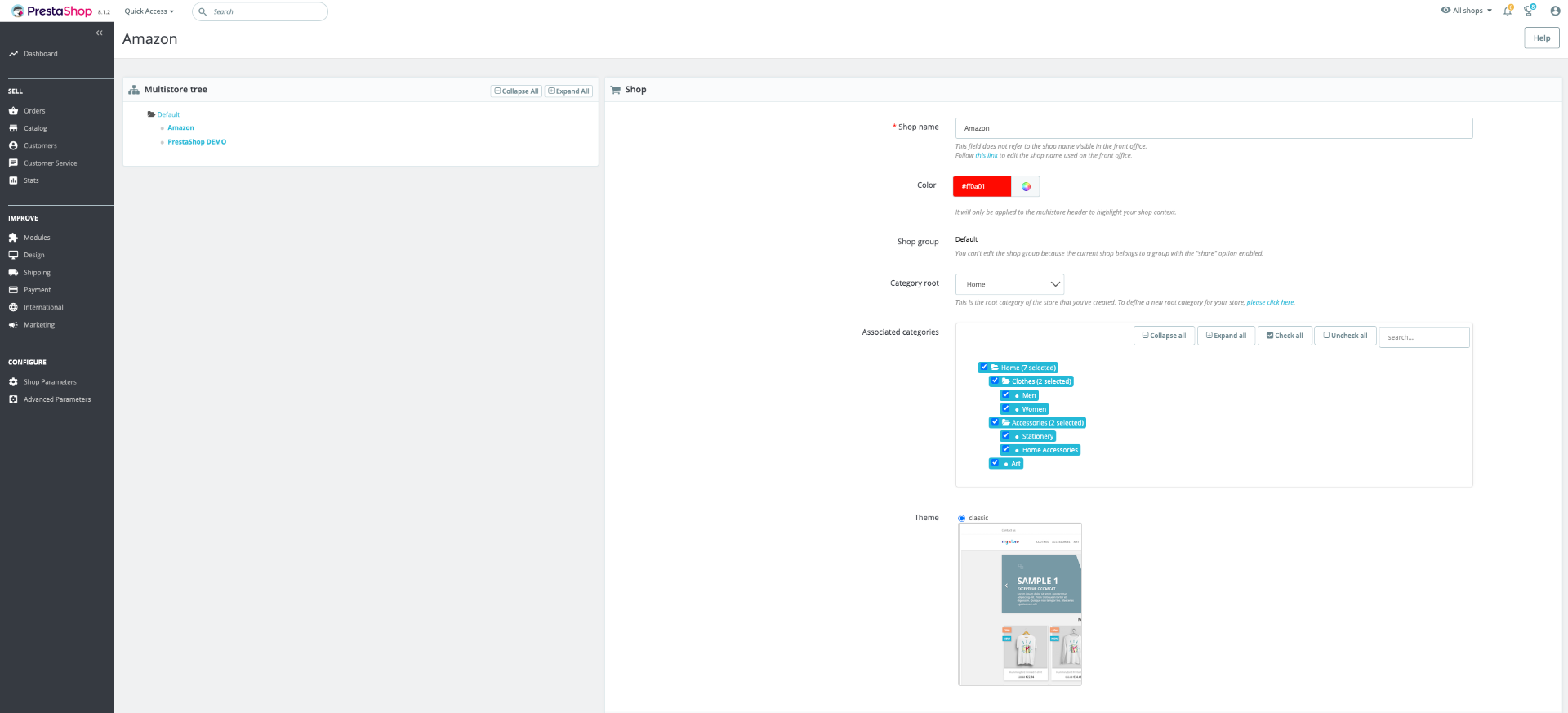Screen dimensions: 1568x713
Task: Click the red #ff0a01 color field
Action: click(982, 186)
